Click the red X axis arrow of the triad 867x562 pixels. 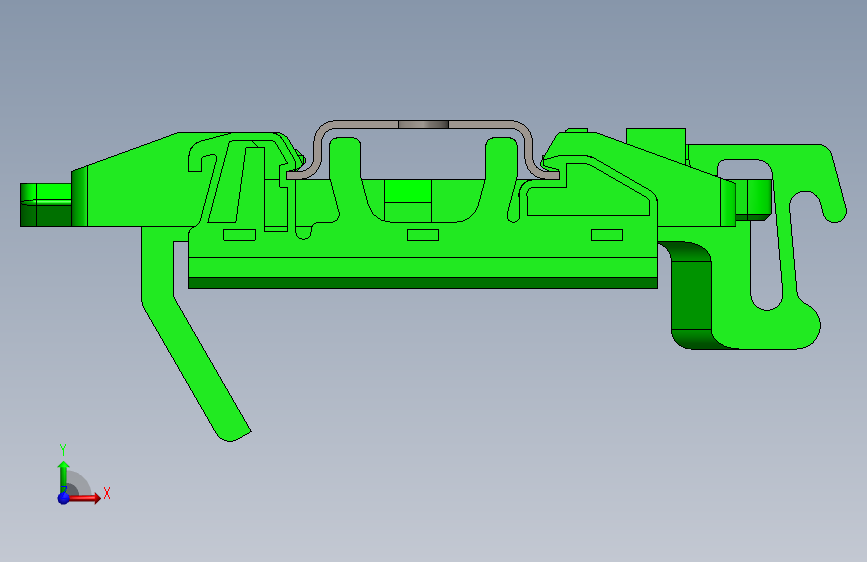(x=84, y=498)
